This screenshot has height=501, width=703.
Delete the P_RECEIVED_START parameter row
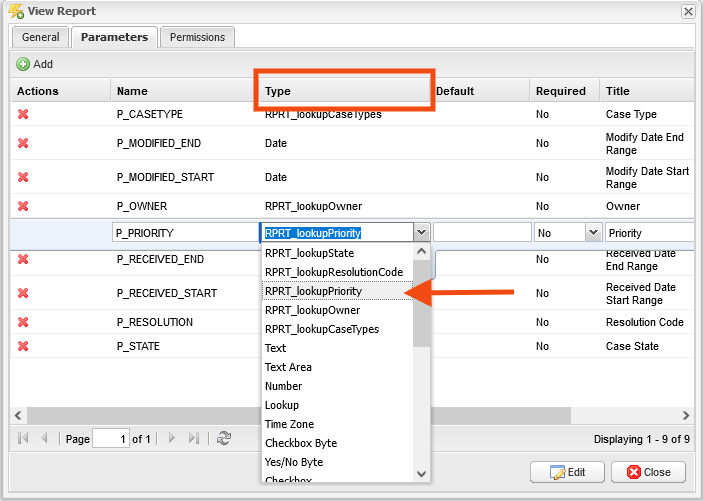click(x=23, y=293)
